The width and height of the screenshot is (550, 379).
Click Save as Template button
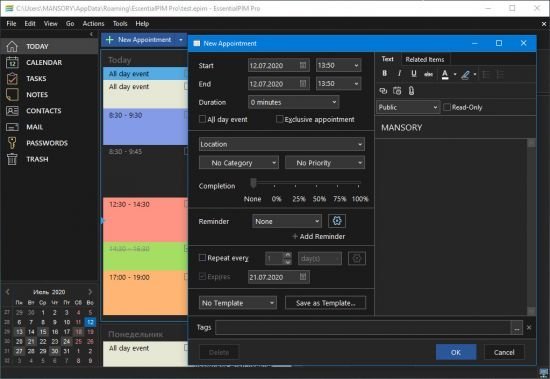[x=326, y=303]
